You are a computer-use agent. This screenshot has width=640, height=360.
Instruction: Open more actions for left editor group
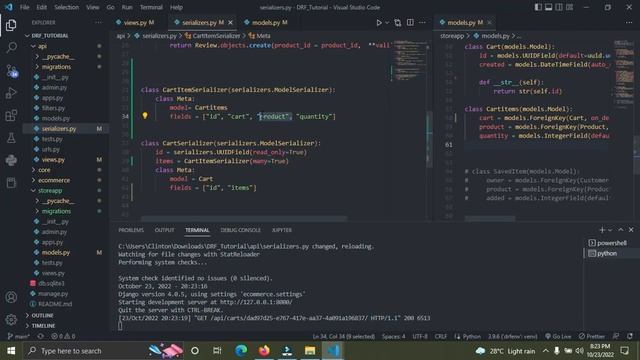tap(422, 22)
